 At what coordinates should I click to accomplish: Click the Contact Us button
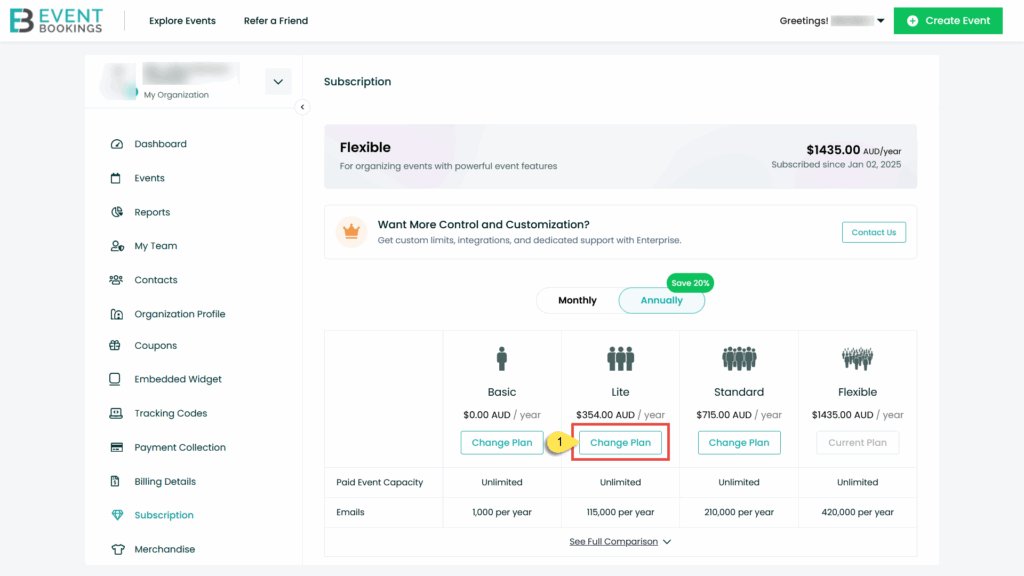tap(873, 232)
